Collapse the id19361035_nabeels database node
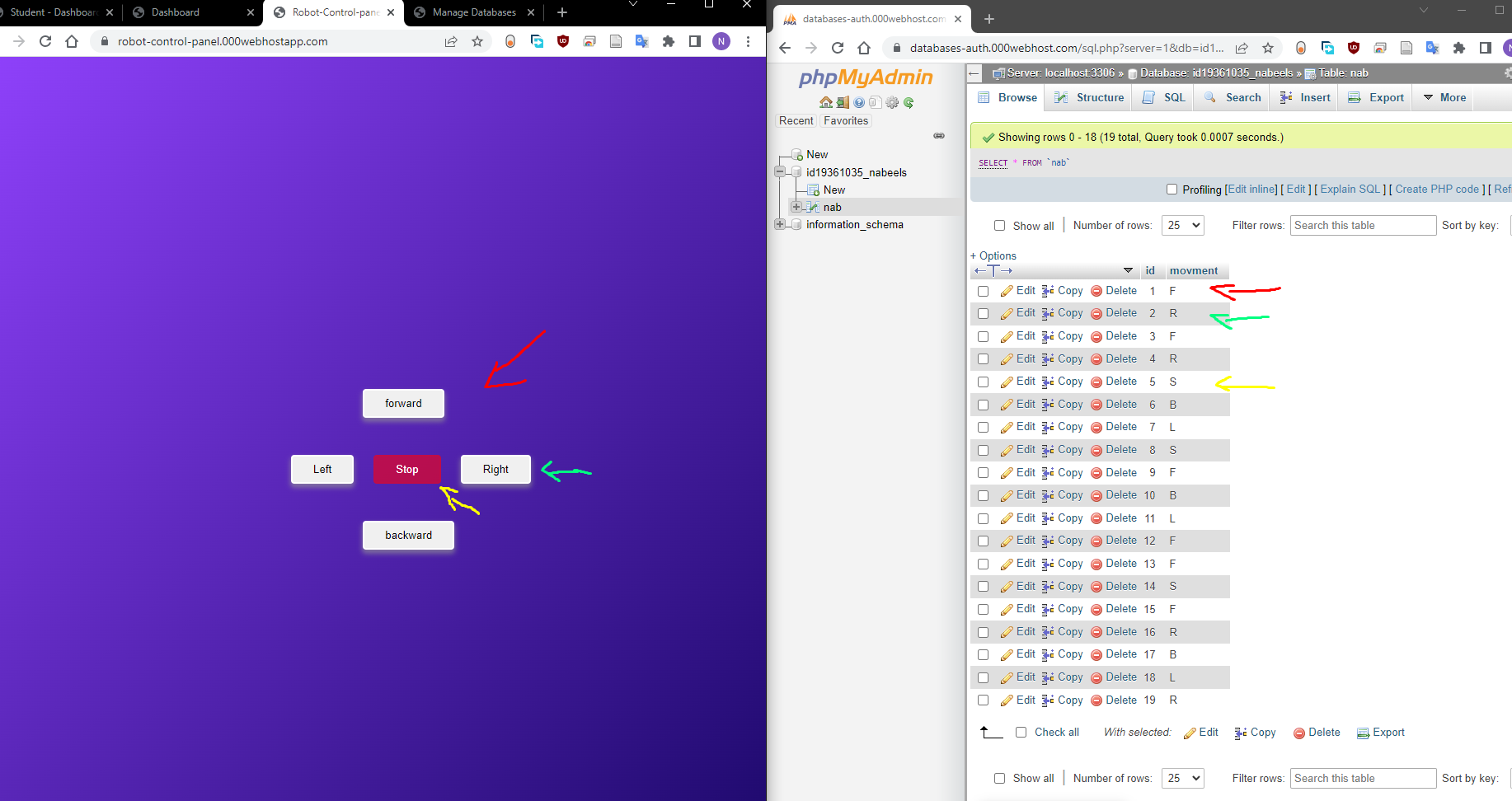Screen dimensions: 1512x801 pyautogui.click(x=781, y=172)
